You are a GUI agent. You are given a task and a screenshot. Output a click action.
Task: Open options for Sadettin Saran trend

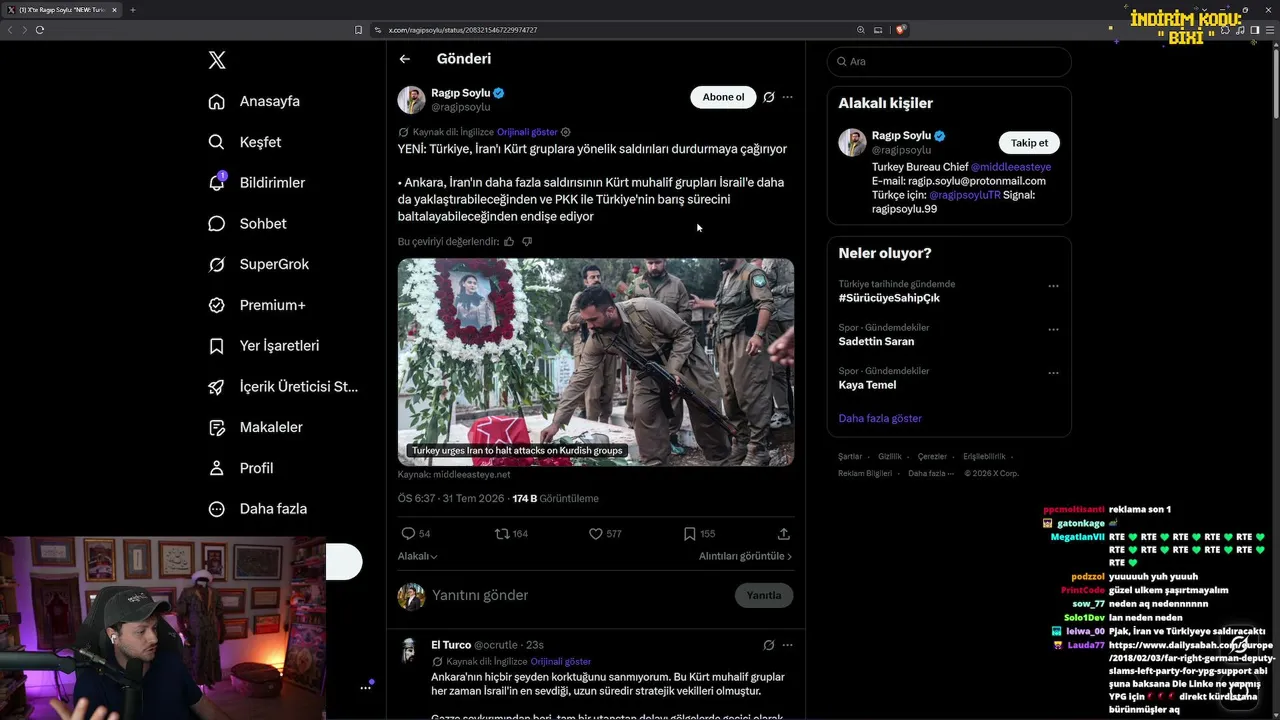(x=1053, y=329)
